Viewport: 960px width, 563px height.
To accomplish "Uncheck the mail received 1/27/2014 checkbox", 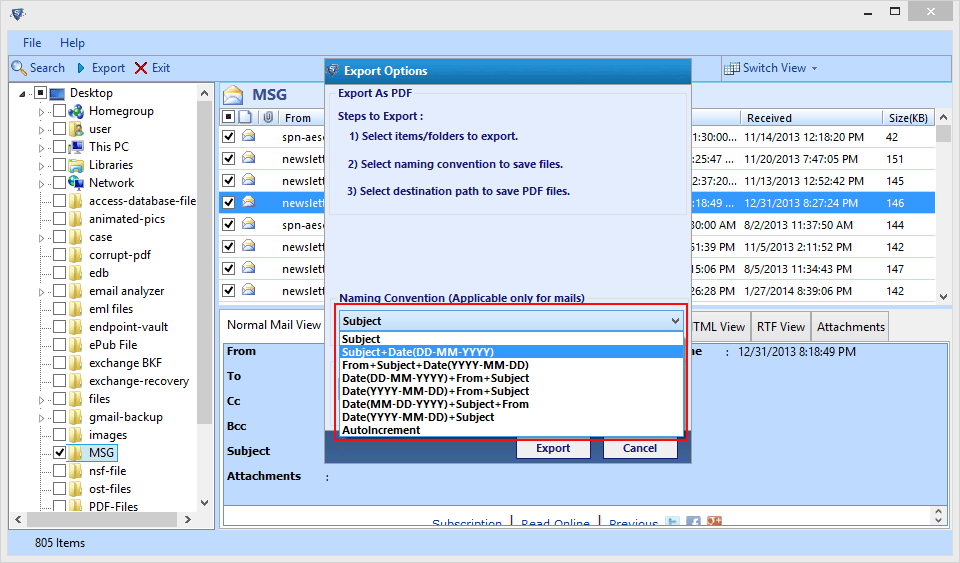I will 228,291.
